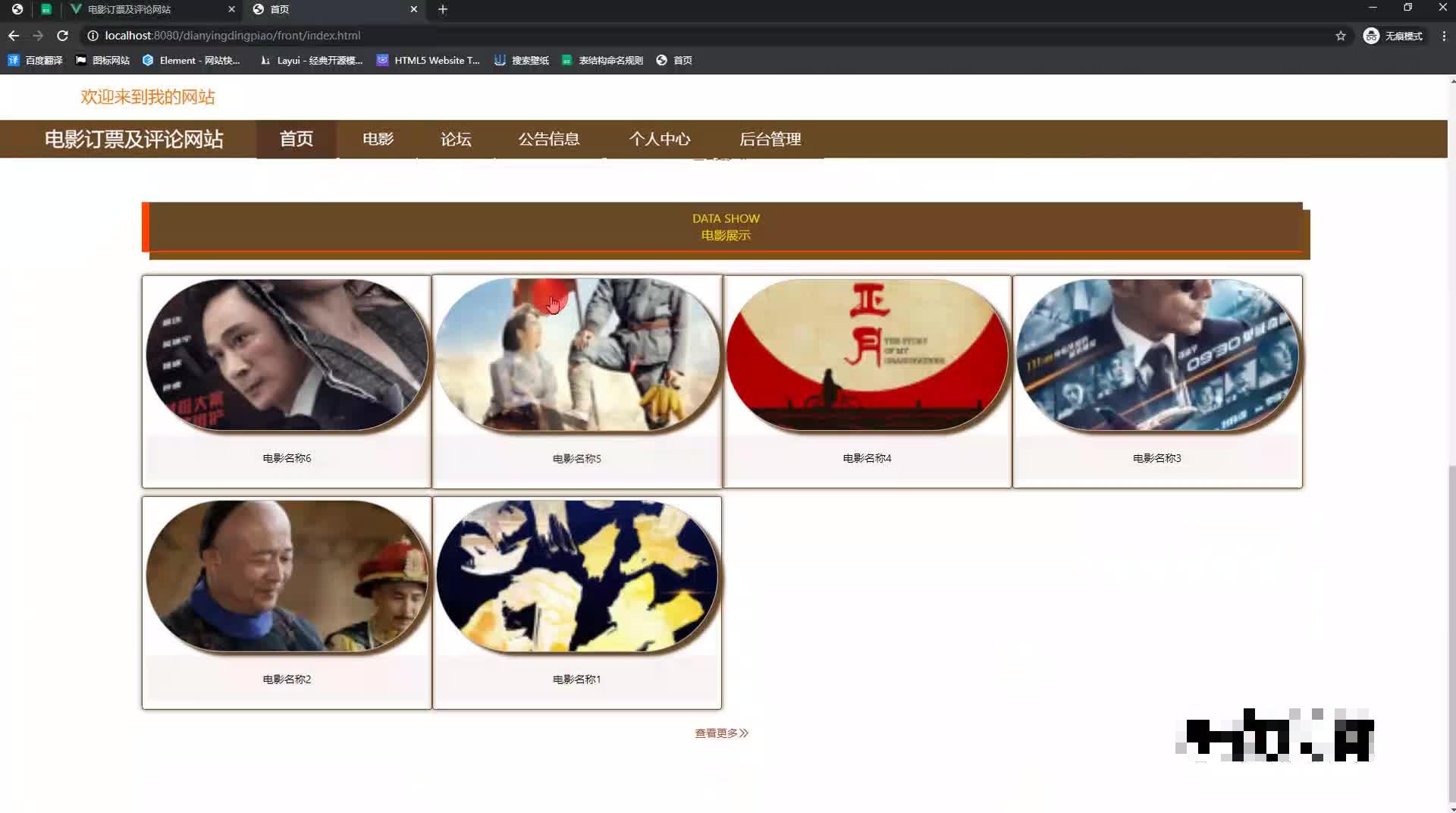1456x813 pixels.
Task: Click the first globe tab icon
Action: (17, 9)
